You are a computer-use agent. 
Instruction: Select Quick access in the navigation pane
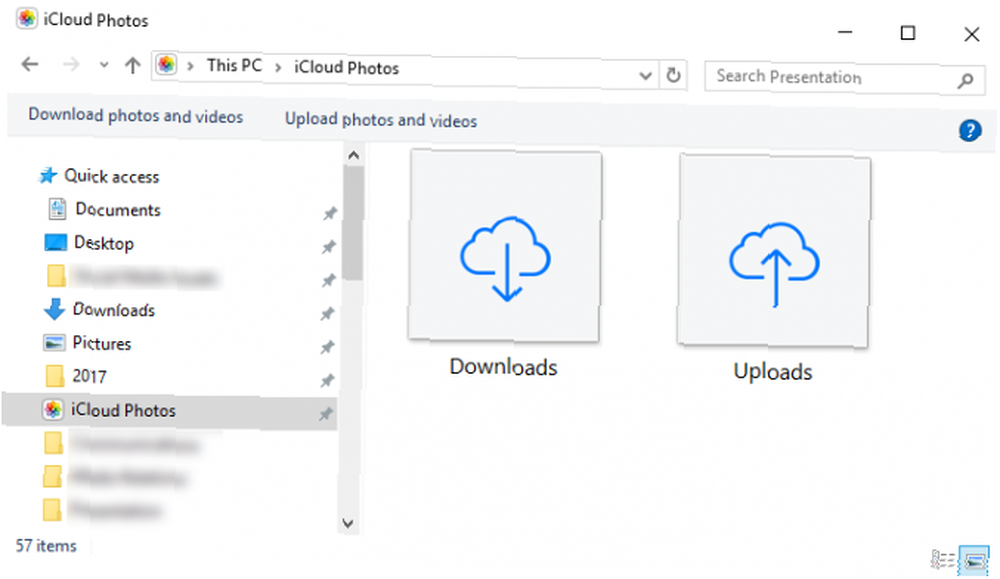112,177
